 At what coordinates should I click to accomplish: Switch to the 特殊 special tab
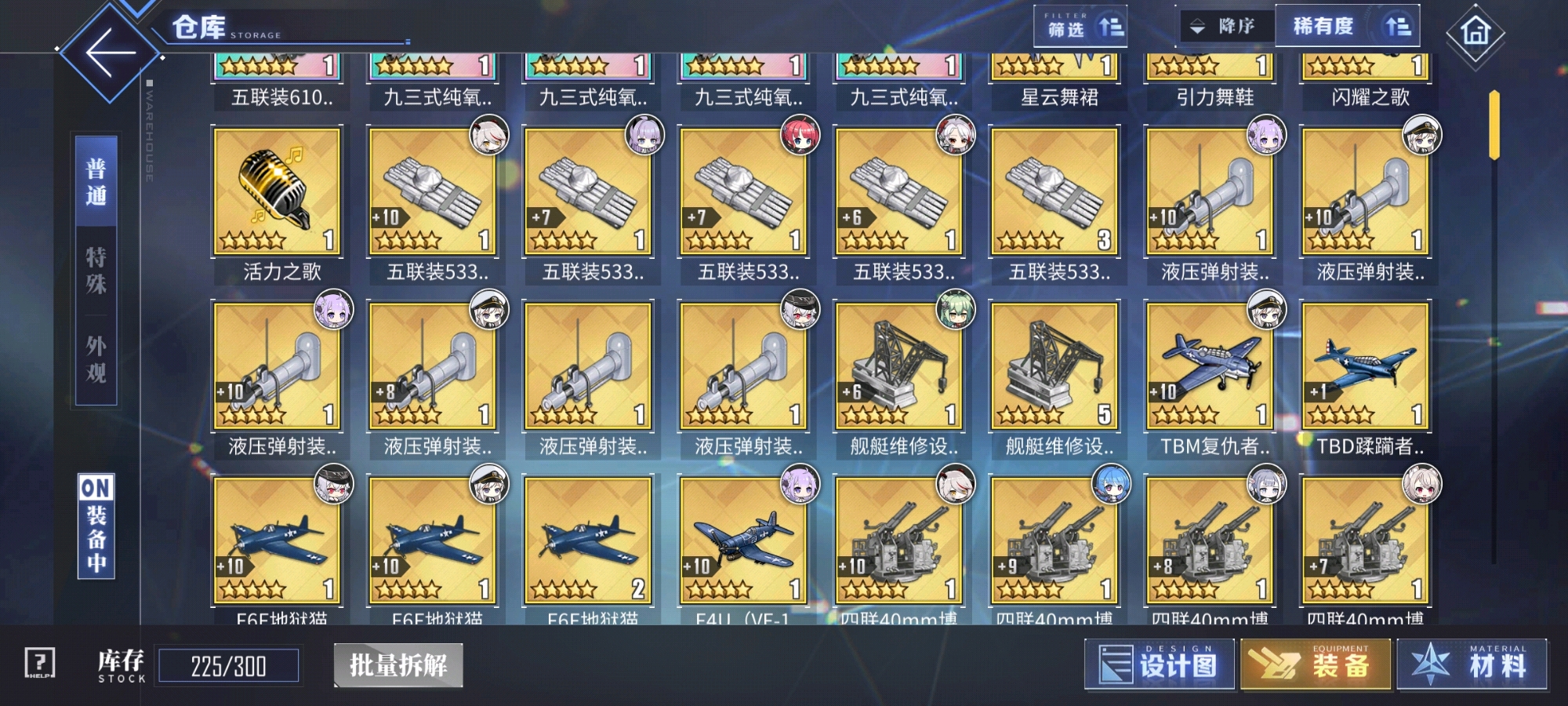(x=96, y=271)
